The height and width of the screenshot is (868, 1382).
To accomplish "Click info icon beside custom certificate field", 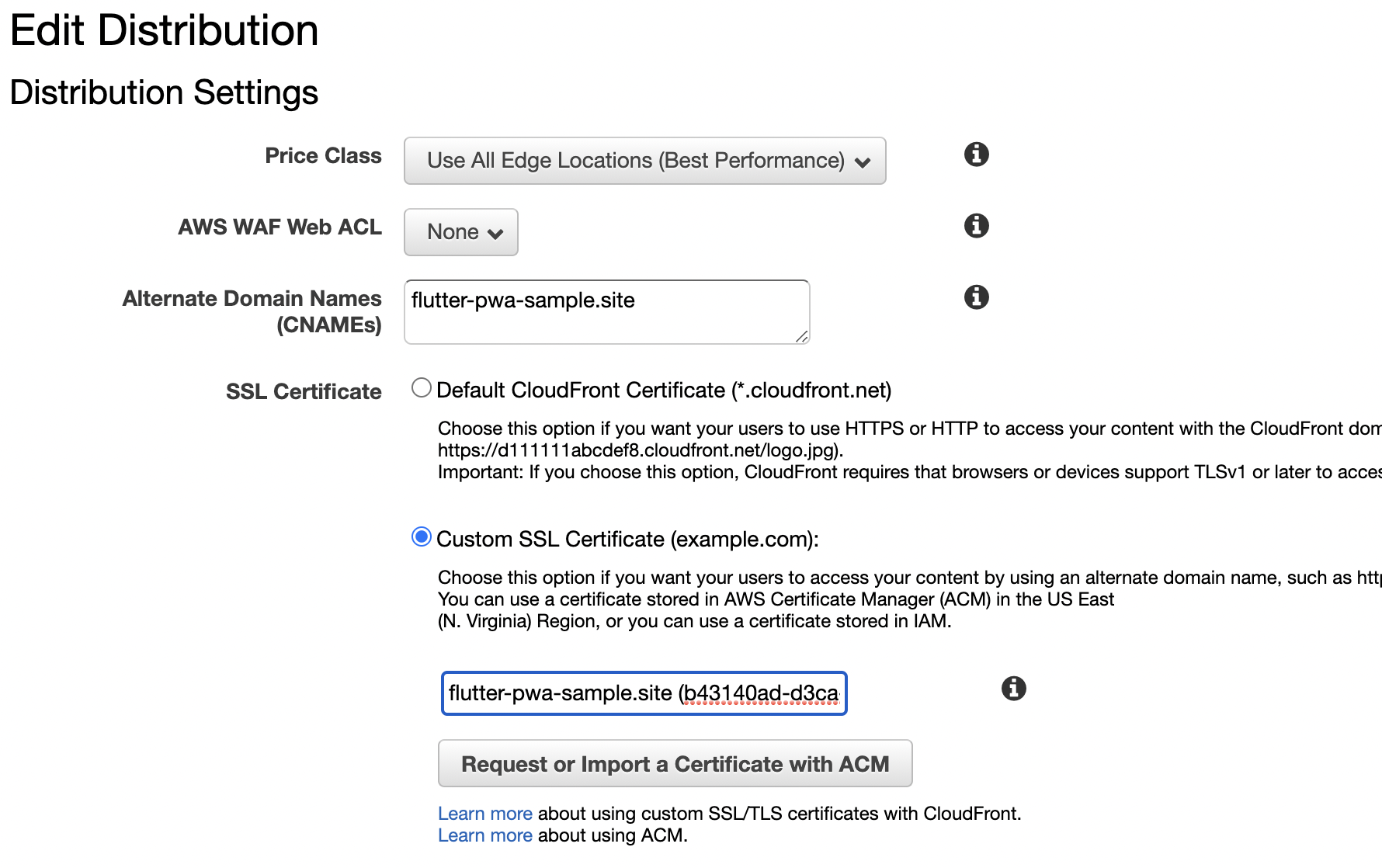I will tap(1013, 689).
